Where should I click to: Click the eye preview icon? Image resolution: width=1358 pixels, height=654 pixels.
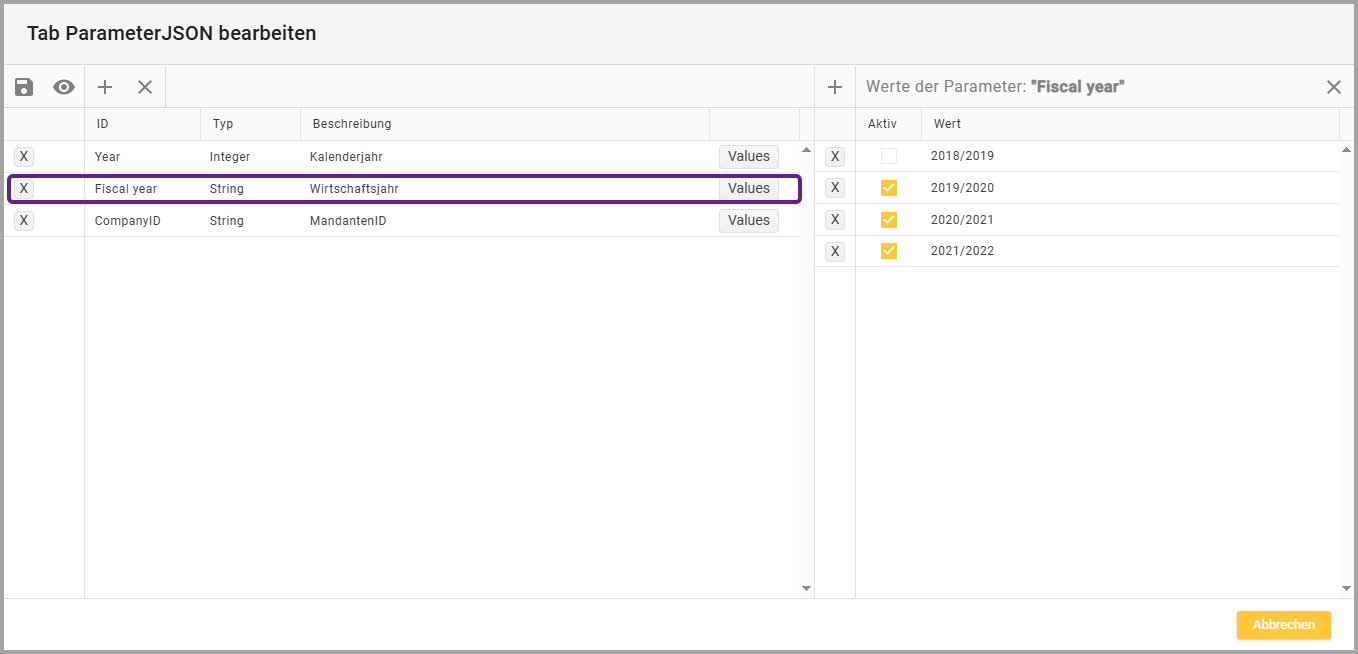pos(64,87)
